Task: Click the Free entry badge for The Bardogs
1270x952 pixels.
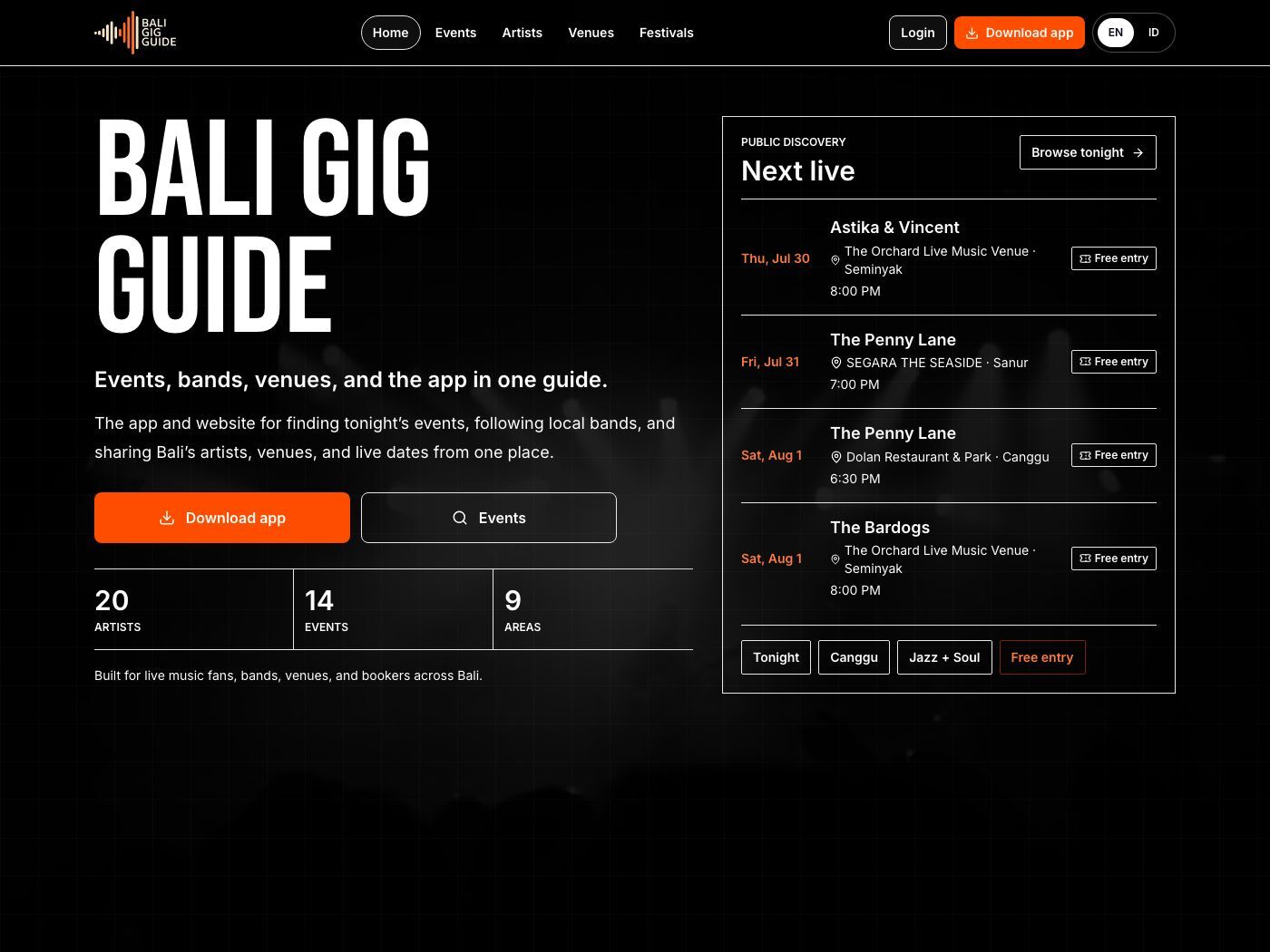Action: 1114,559
